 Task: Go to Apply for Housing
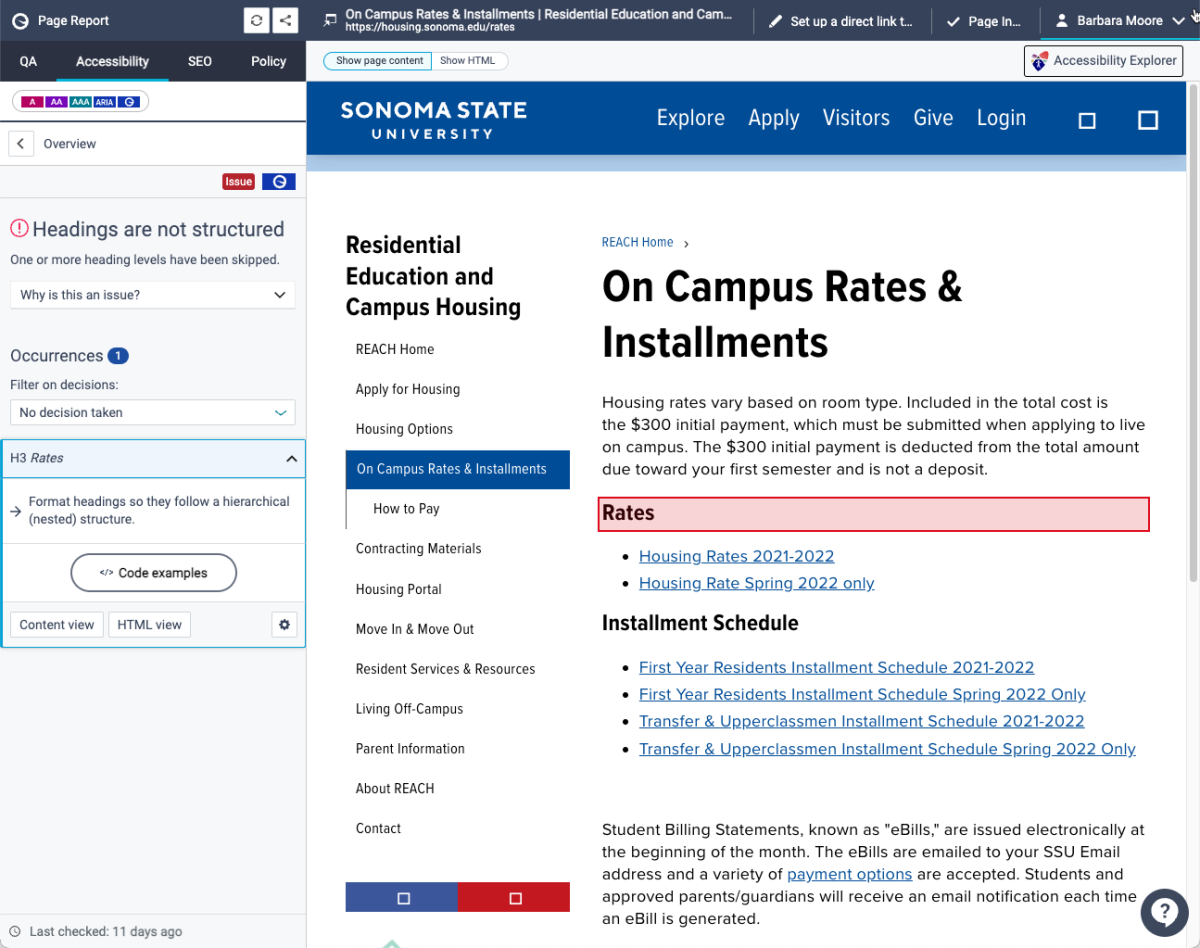point(408,389)
